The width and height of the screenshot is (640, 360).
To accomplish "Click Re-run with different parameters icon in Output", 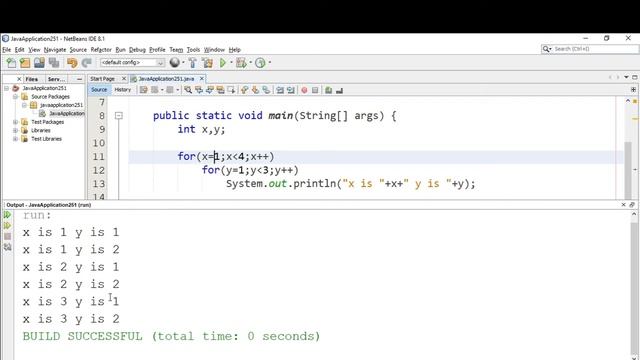I will point(7,225).
